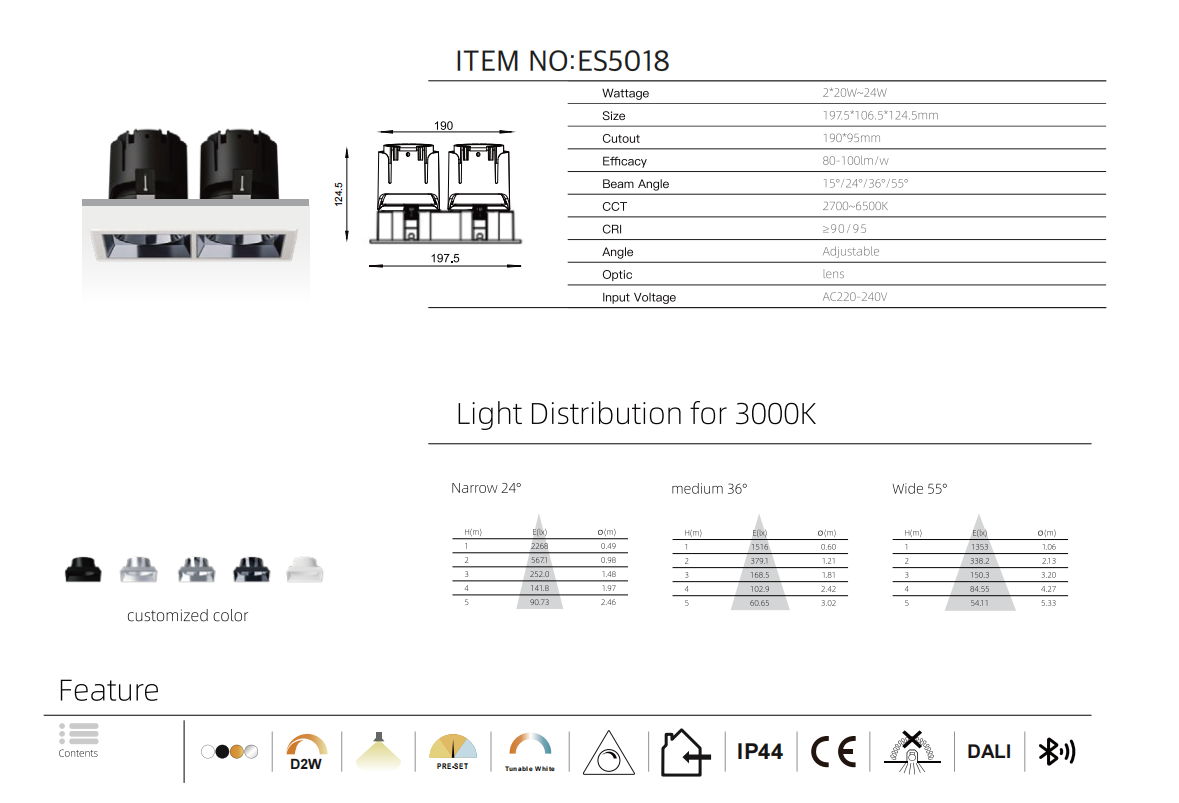Image resolution: width=1179 pixels, height=803 pixels.
Task: Select the ≥90/95 CRI value
Action: click(x=844, y=229)
